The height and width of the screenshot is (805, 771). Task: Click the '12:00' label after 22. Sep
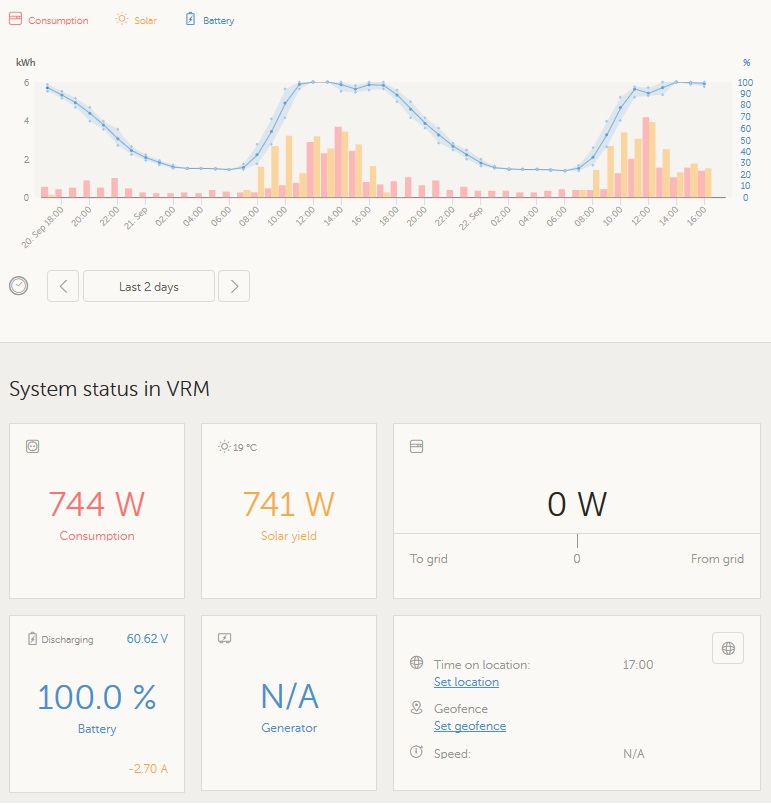pyautogui.click(x=640, y=216)
